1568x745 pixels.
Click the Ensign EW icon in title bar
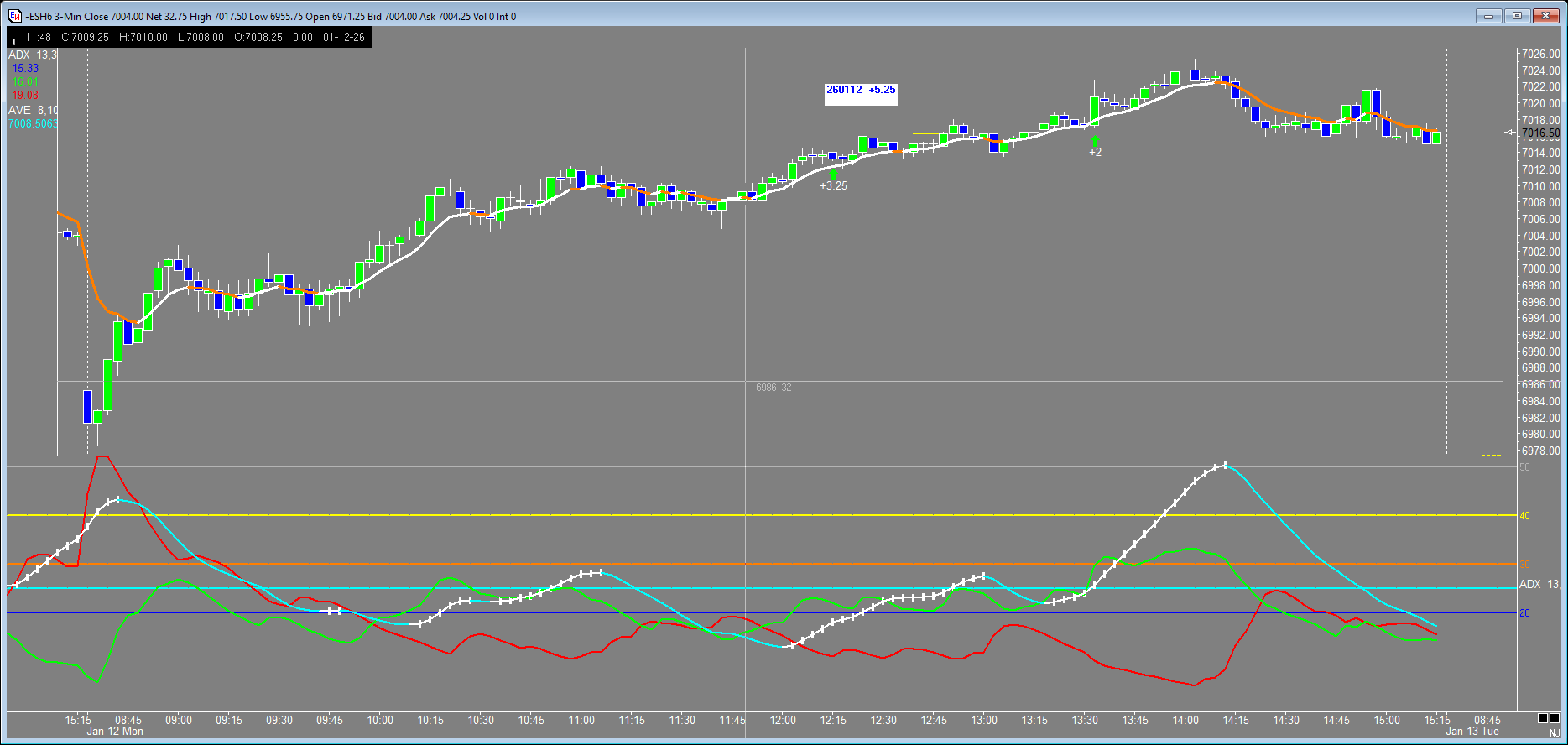(x=15, y=16)
